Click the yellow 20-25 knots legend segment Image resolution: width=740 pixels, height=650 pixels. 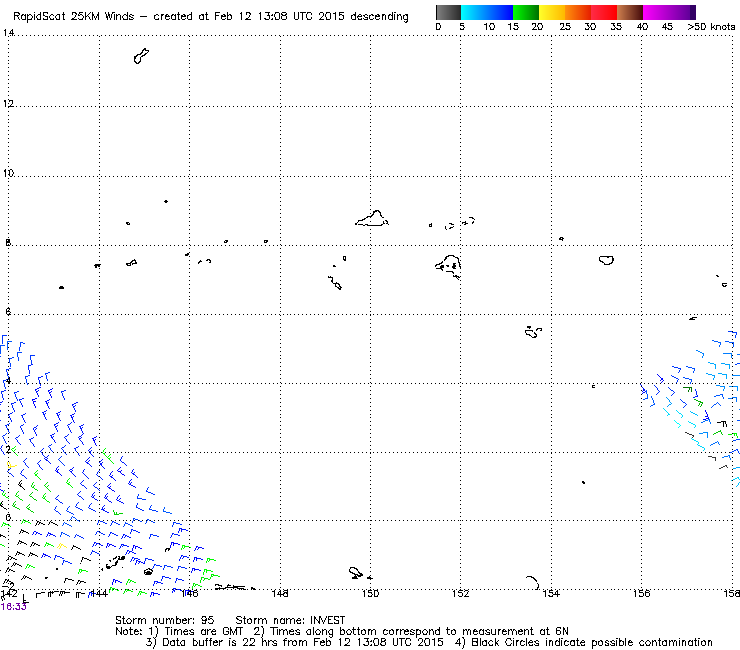pyautogui.click(x=552, y=12)
